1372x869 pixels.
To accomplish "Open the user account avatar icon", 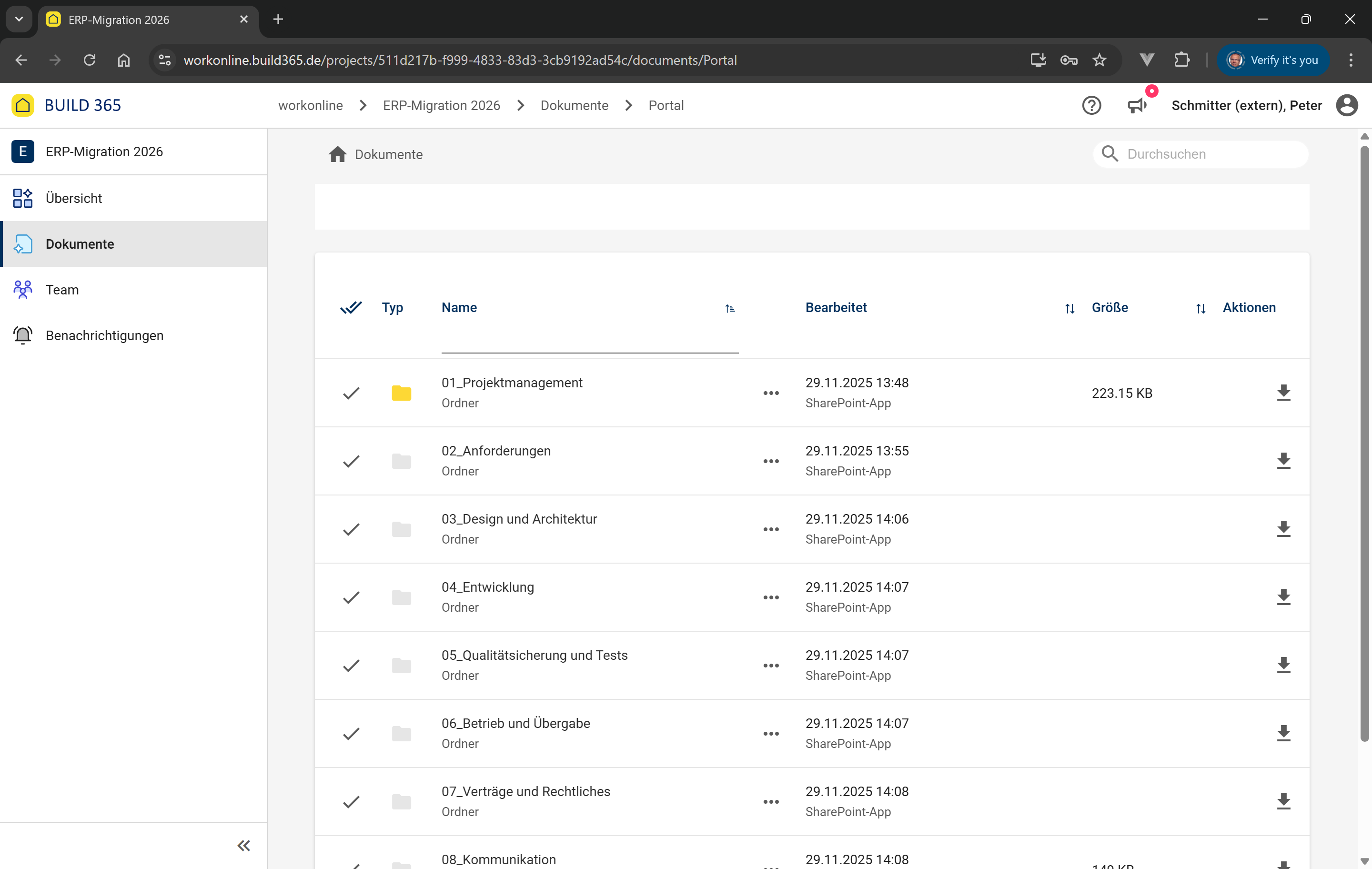I will coord(1346,105).
